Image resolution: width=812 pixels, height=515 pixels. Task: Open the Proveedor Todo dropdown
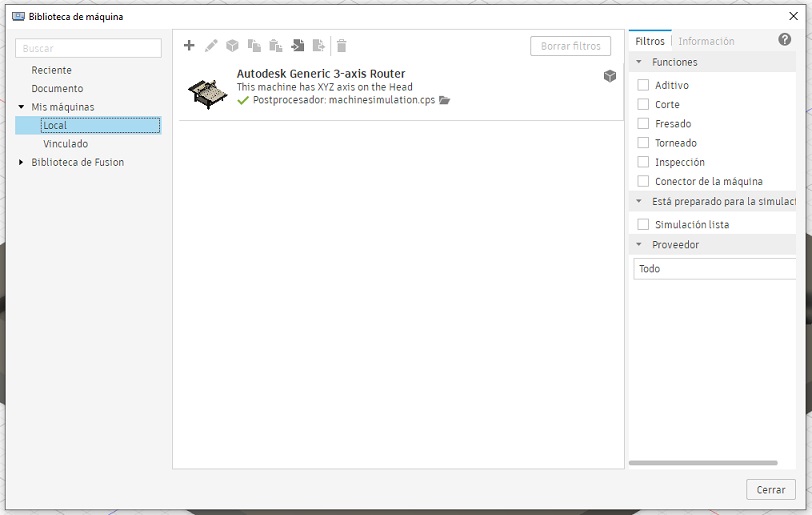pos(714,269)
